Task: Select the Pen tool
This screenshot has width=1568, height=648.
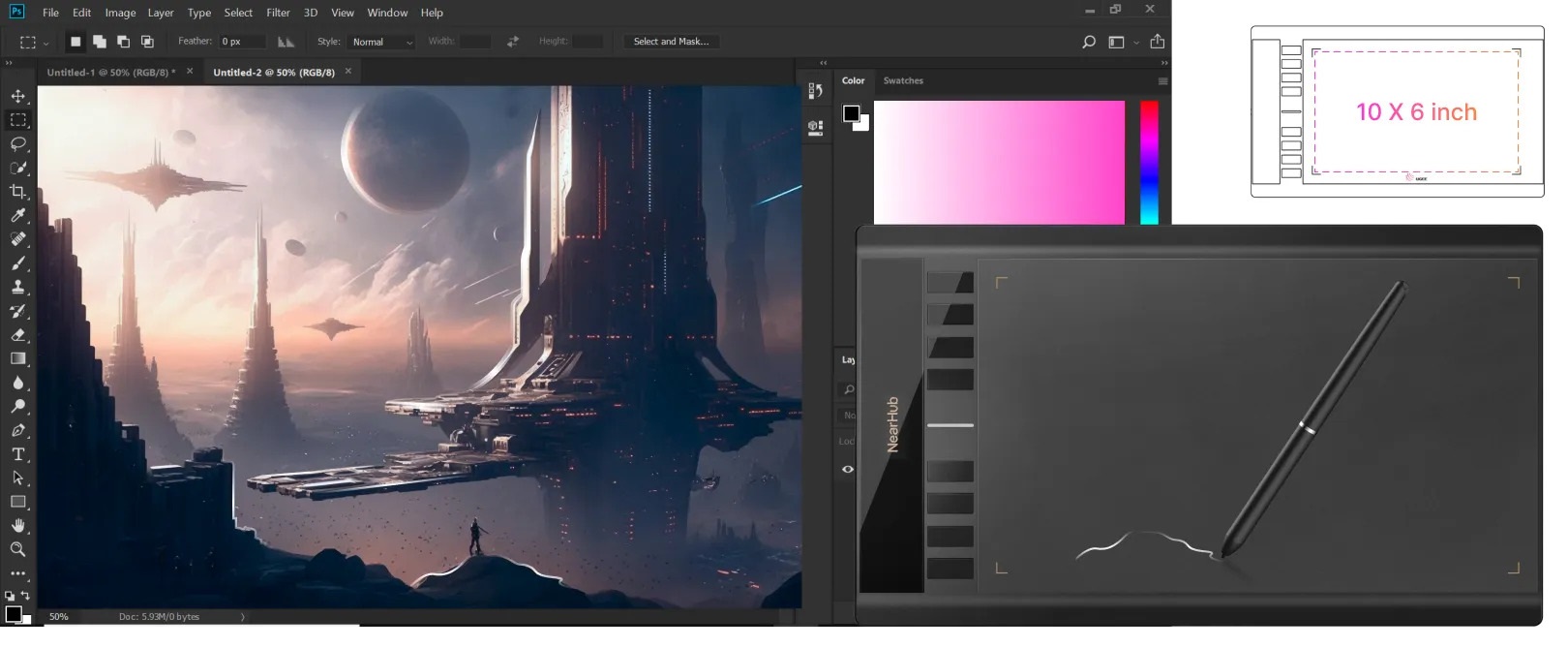Action: tap(17, 430)
